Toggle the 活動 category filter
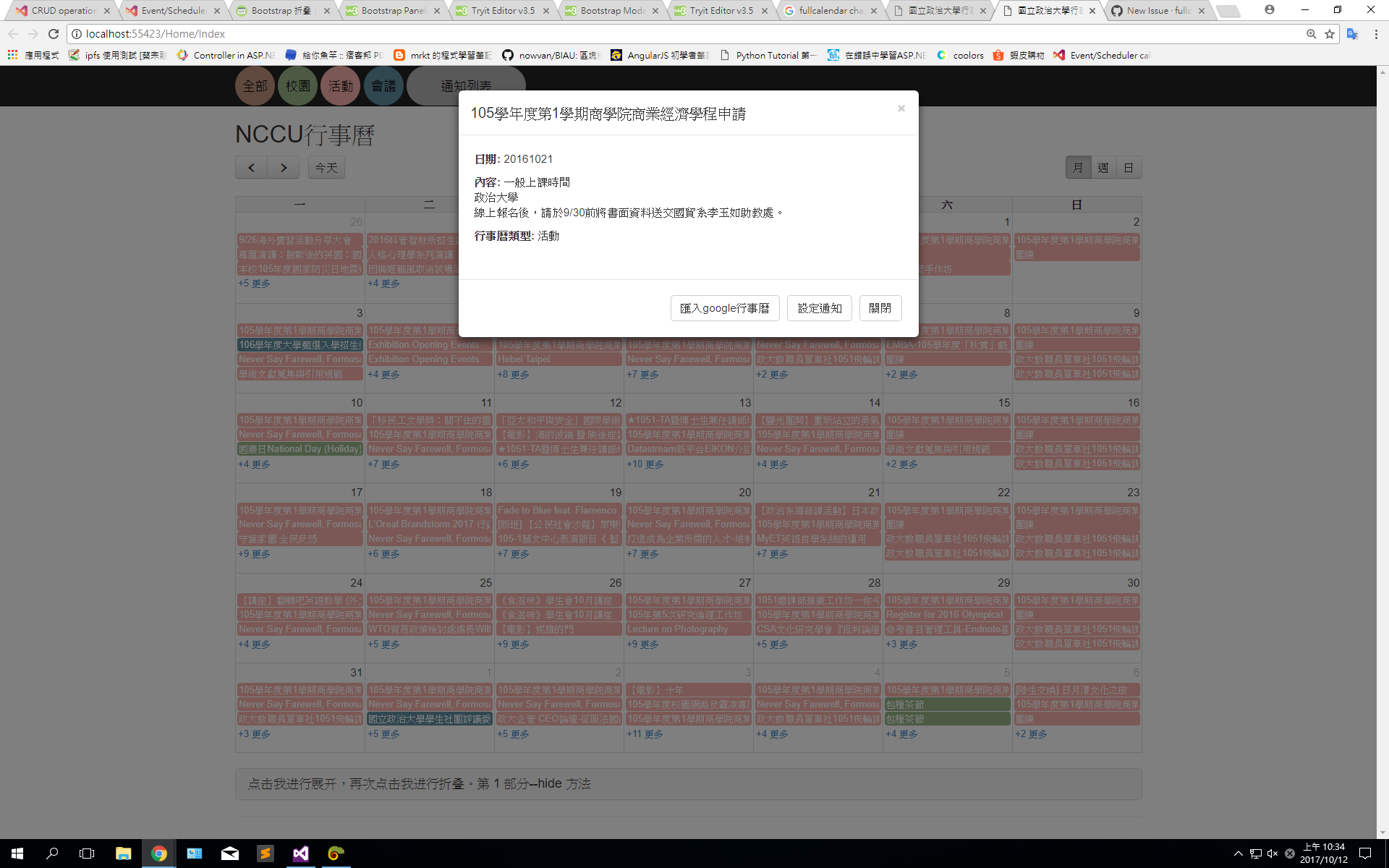 [340, 85]
